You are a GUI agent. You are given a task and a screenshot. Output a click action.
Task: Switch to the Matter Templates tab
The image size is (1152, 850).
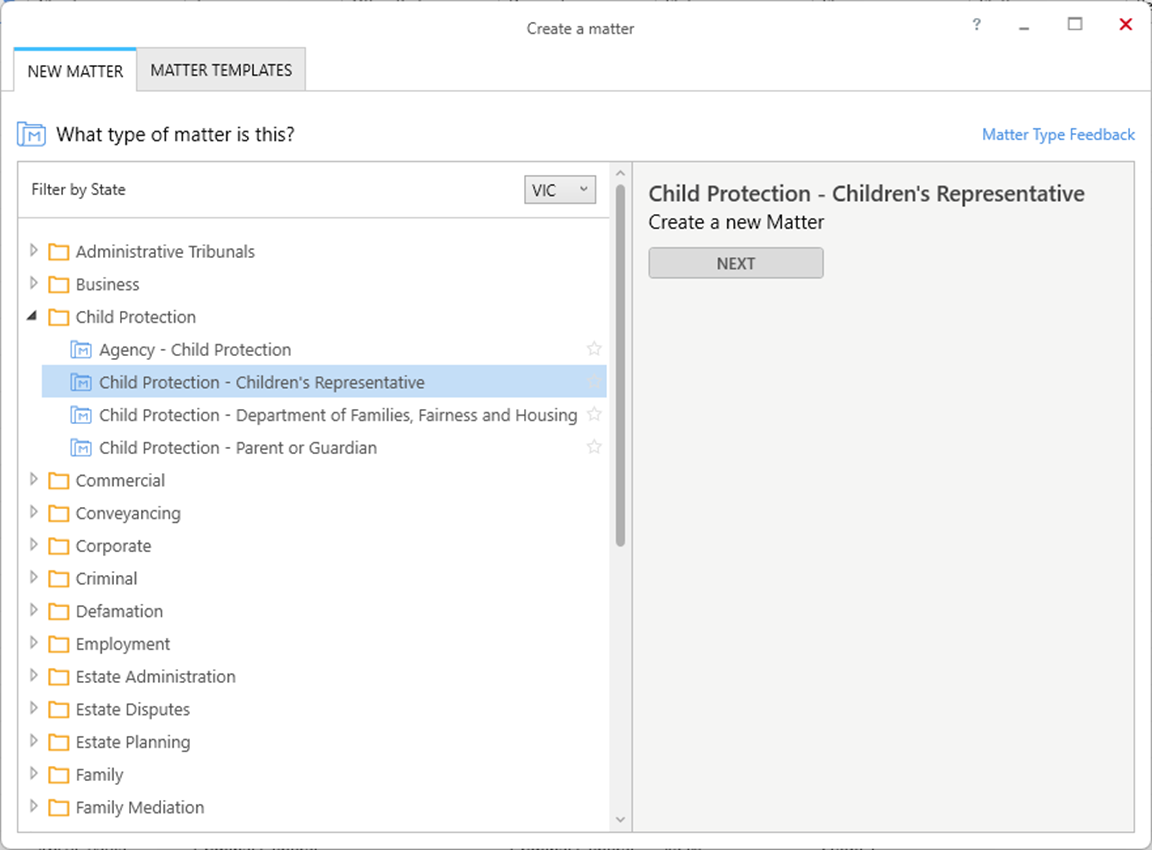pos(221,71)
